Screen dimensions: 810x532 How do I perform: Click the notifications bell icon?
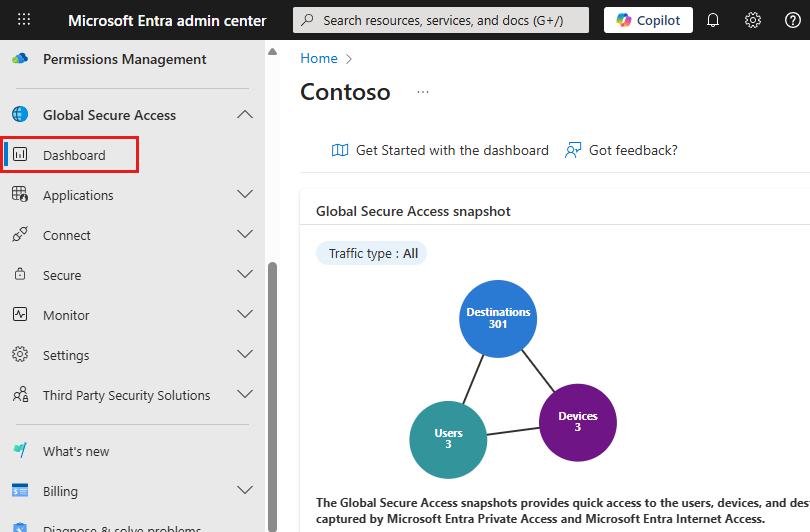713,20
